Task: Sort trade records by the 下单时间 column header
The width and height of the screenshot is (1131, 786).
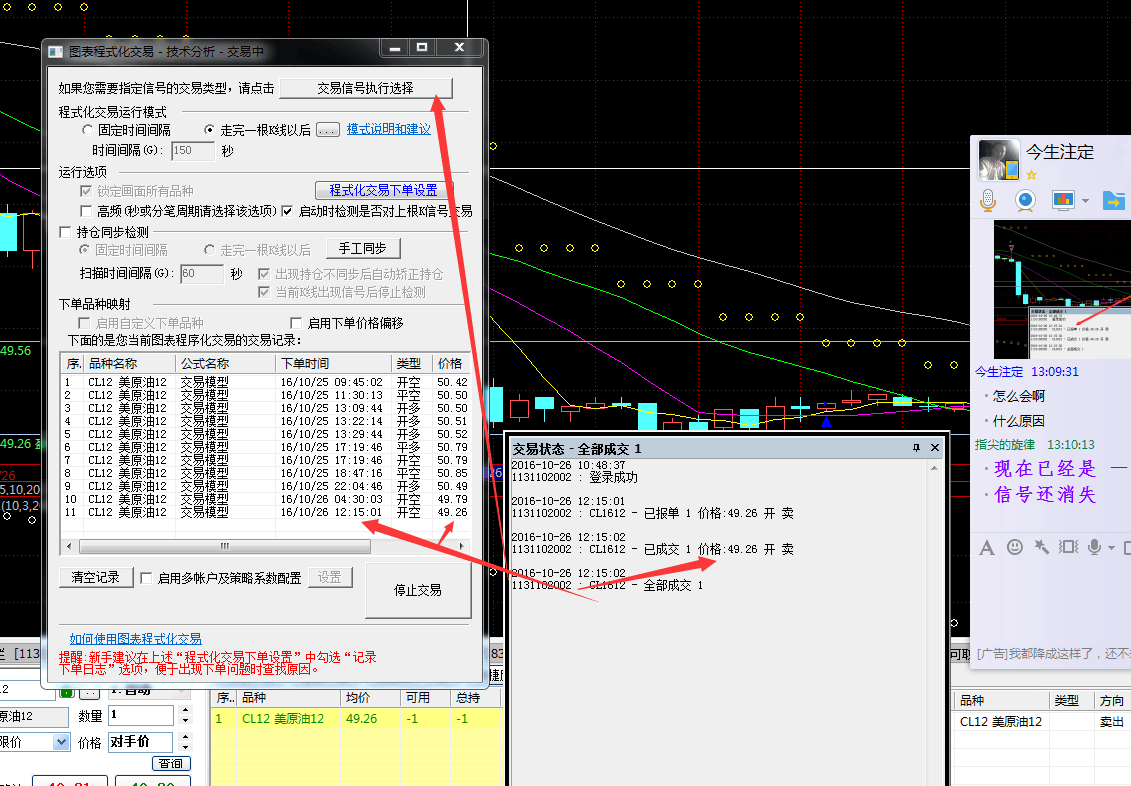Action: pos(333,363)
